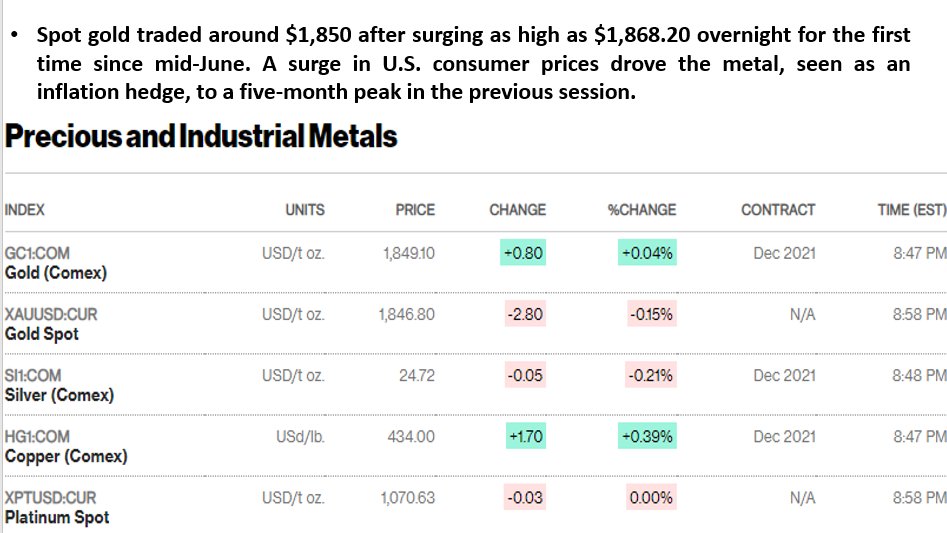Viewport: 947px width, 533px height.
Task: Click the Precious and Industrial Metals heading
Action: click(201, 136)
